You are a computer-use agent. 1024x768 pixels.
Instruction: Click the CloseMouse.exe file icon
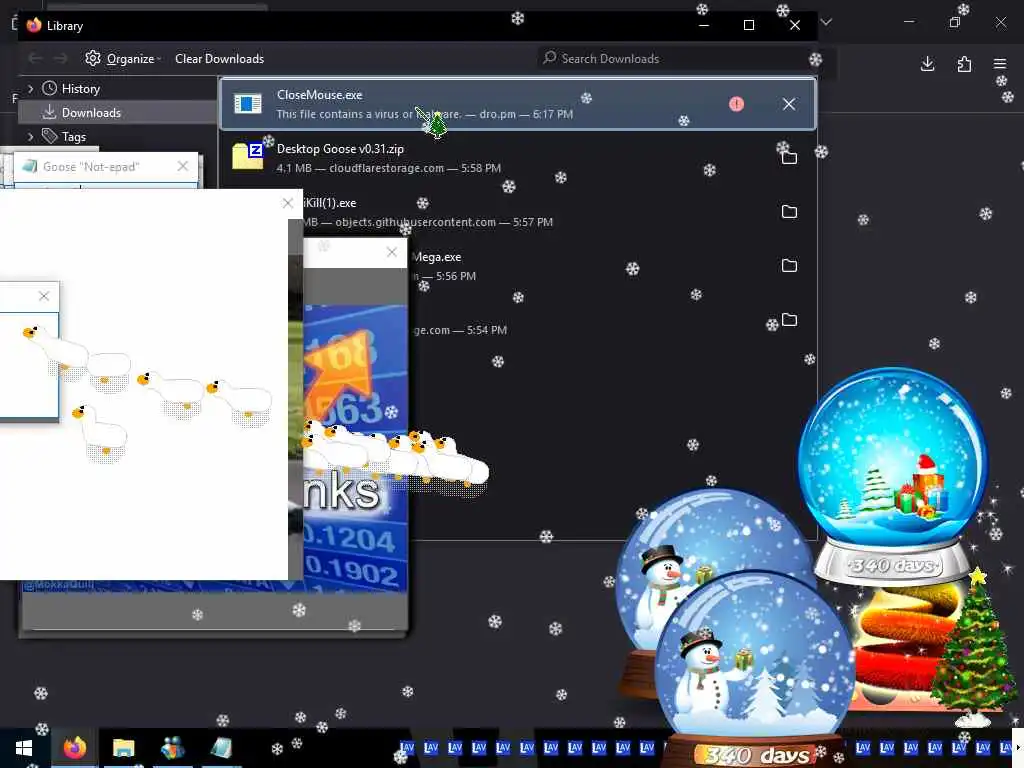[x=248, y=103]
